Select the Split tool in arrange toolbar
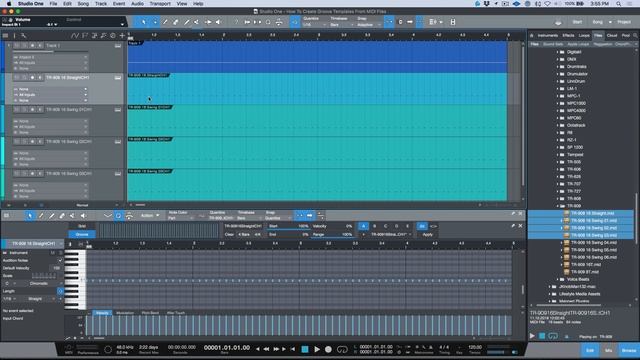 click(x=165, y=22)
